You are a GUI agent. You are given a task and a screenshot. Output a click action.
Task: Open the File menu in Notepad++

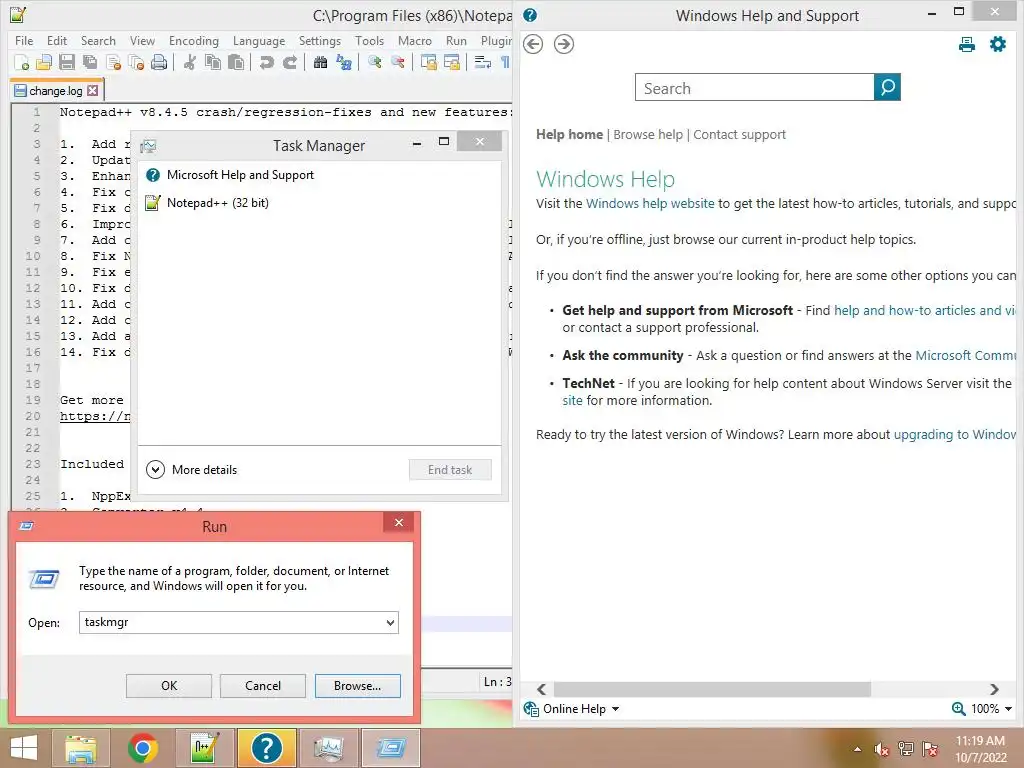[x=24, y=40]
